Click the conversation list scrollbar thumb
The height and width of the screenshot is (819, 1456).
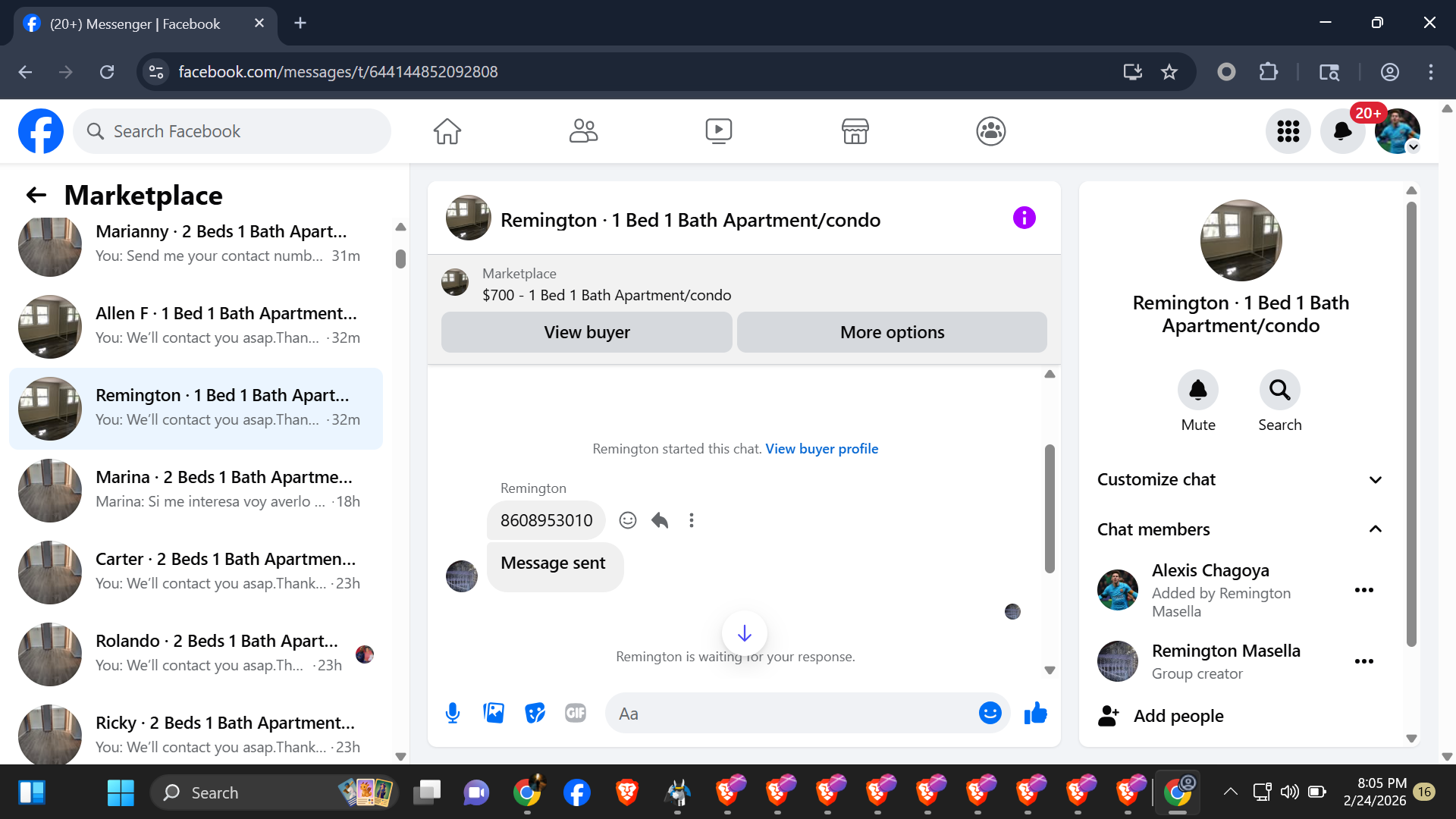click(400, 259)
